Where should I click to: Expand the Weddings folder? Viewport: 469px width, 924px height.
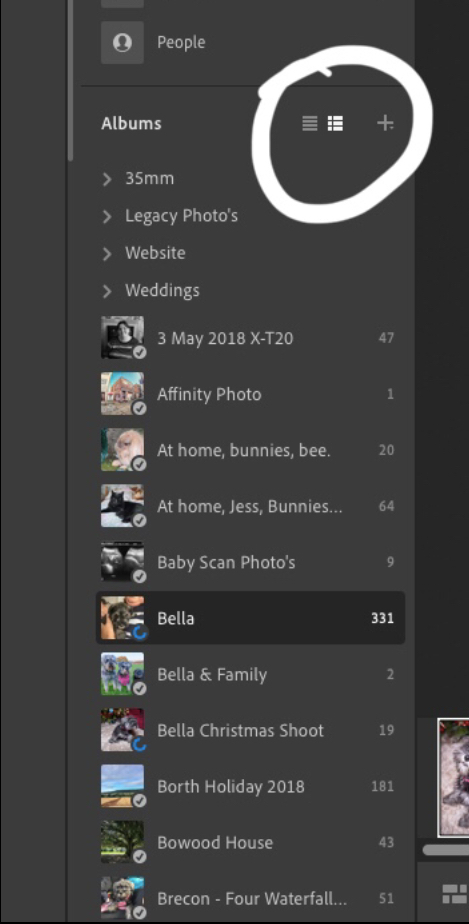pos(107,291)
